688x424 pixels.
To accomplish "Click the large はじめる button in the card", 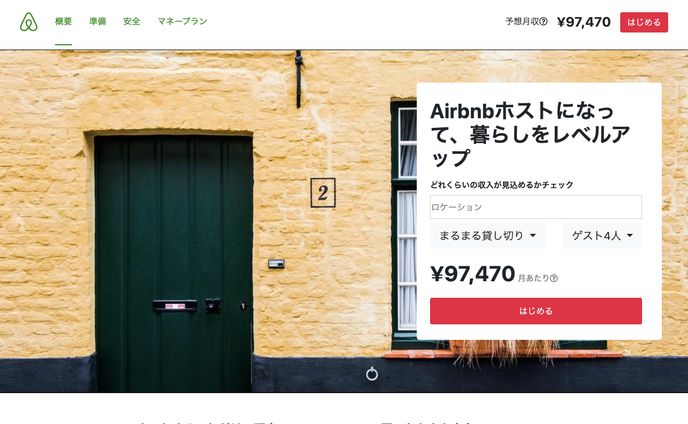I will 536,311.
